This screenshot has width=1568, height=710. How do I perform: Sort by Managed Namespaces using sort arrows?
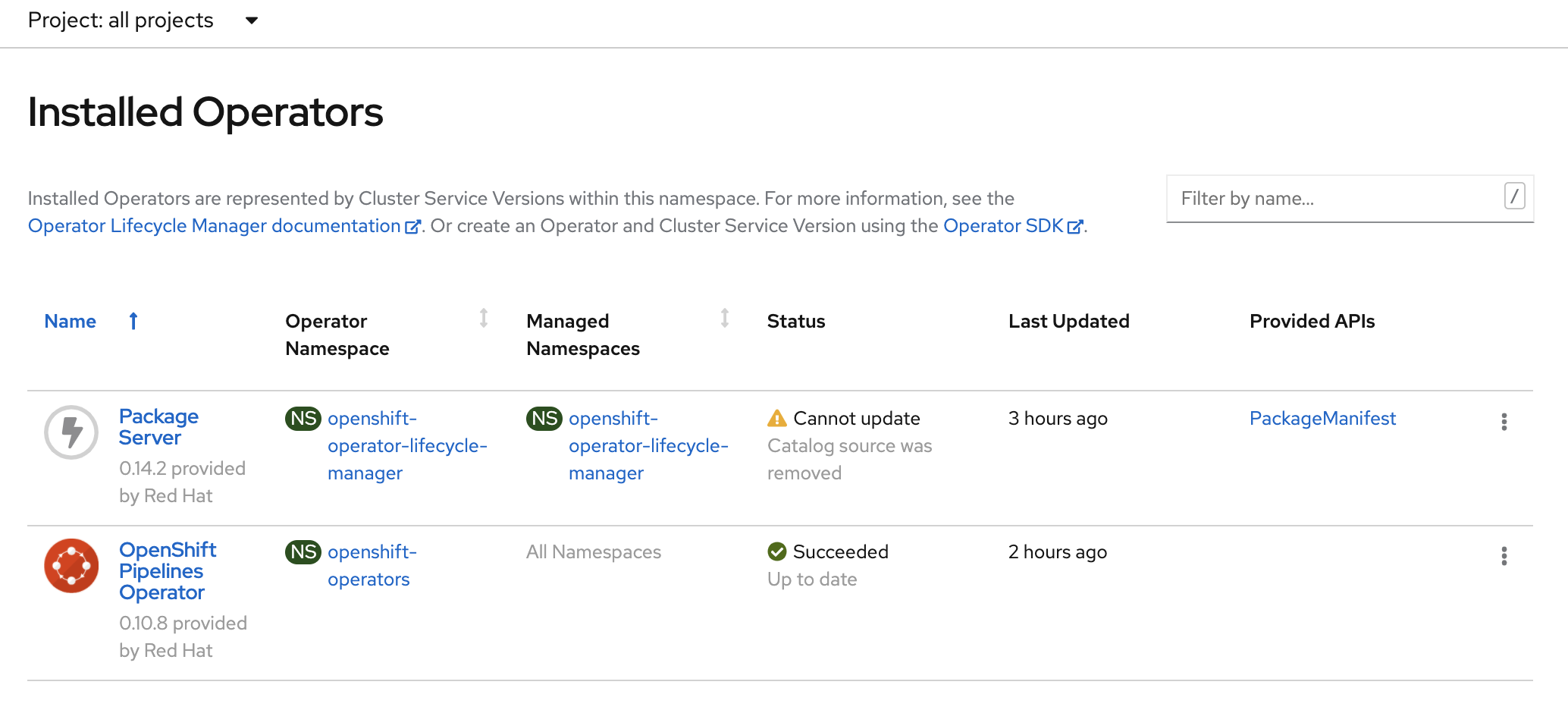724,319
